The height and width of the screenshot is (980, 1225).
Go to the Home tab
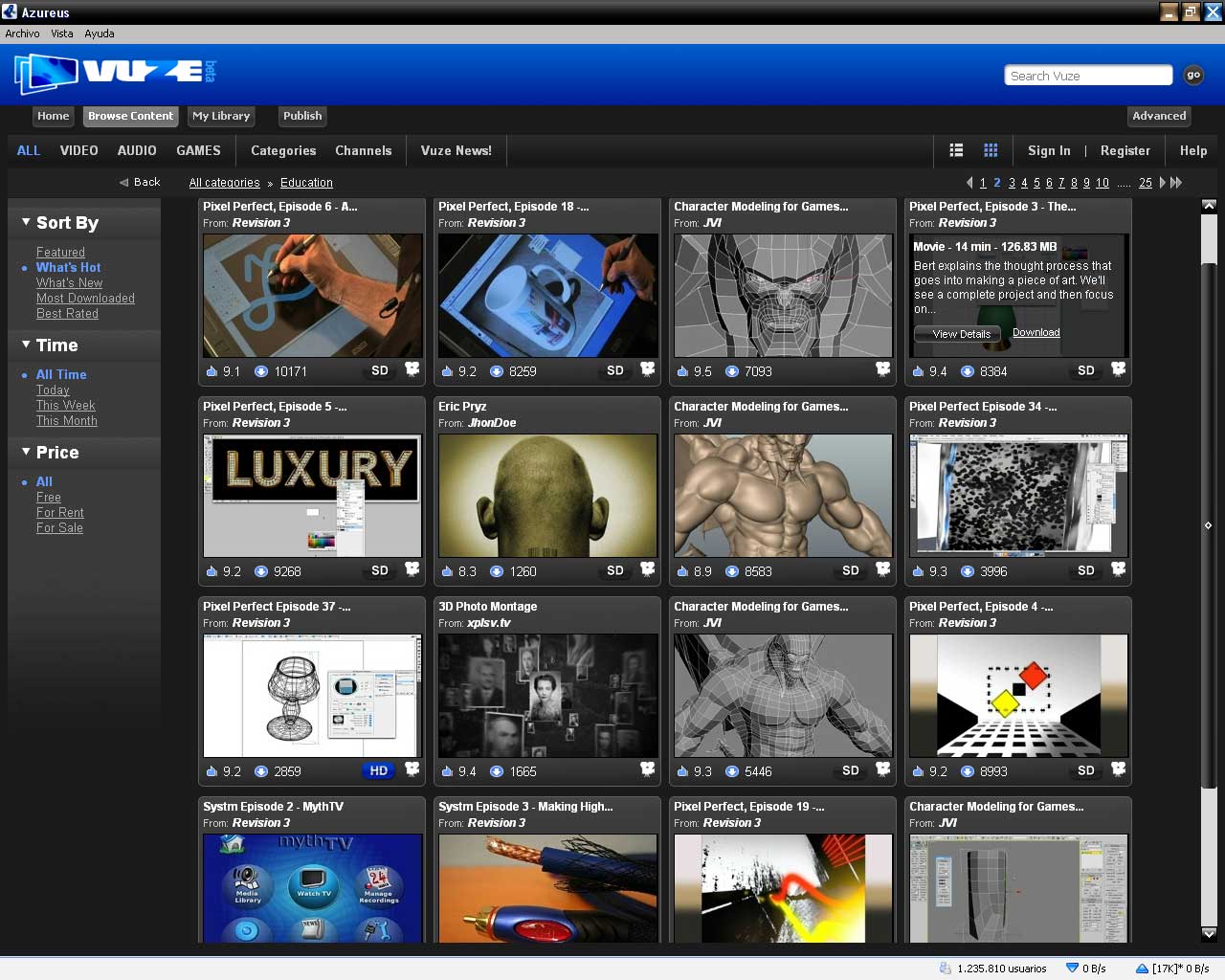(x=54, y=116)
